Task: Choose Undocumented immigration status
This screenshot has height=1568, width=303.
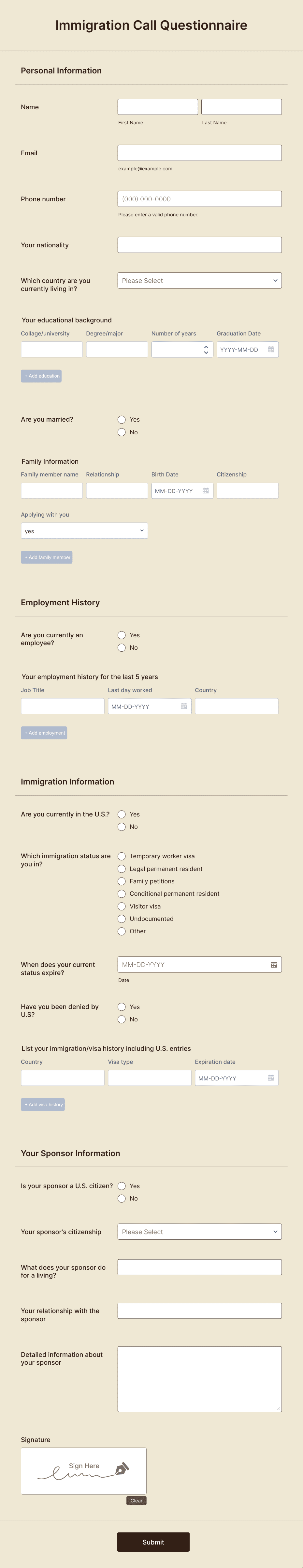Action: pos(122,919)
